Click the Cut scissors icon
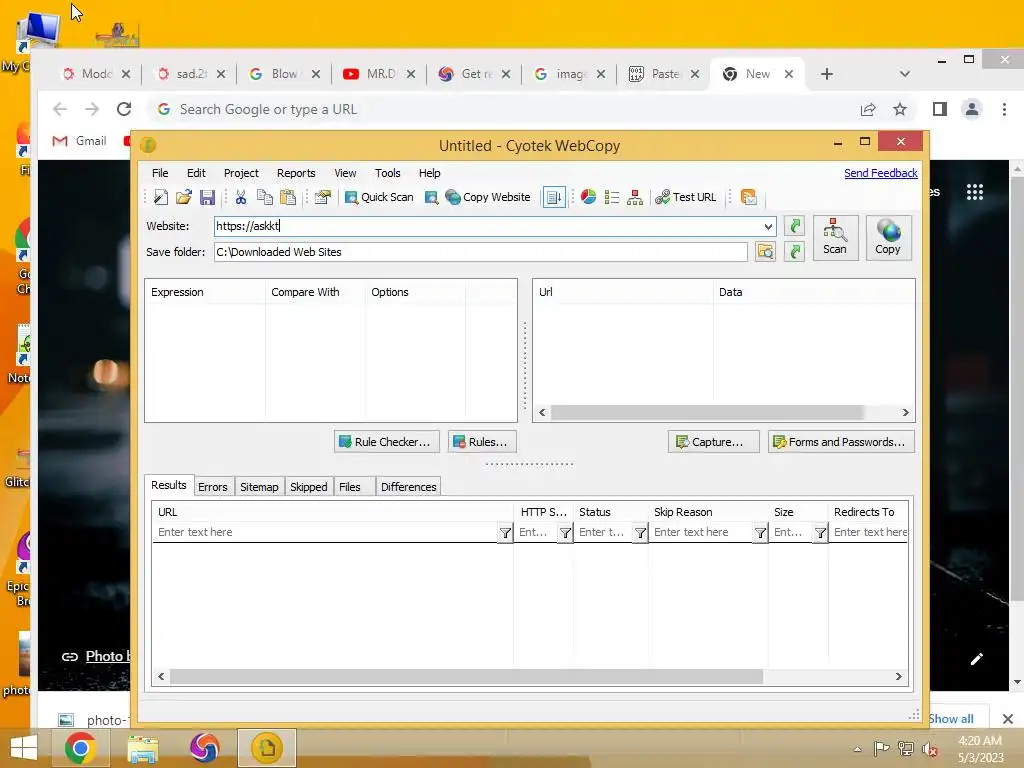 (240, 197)
